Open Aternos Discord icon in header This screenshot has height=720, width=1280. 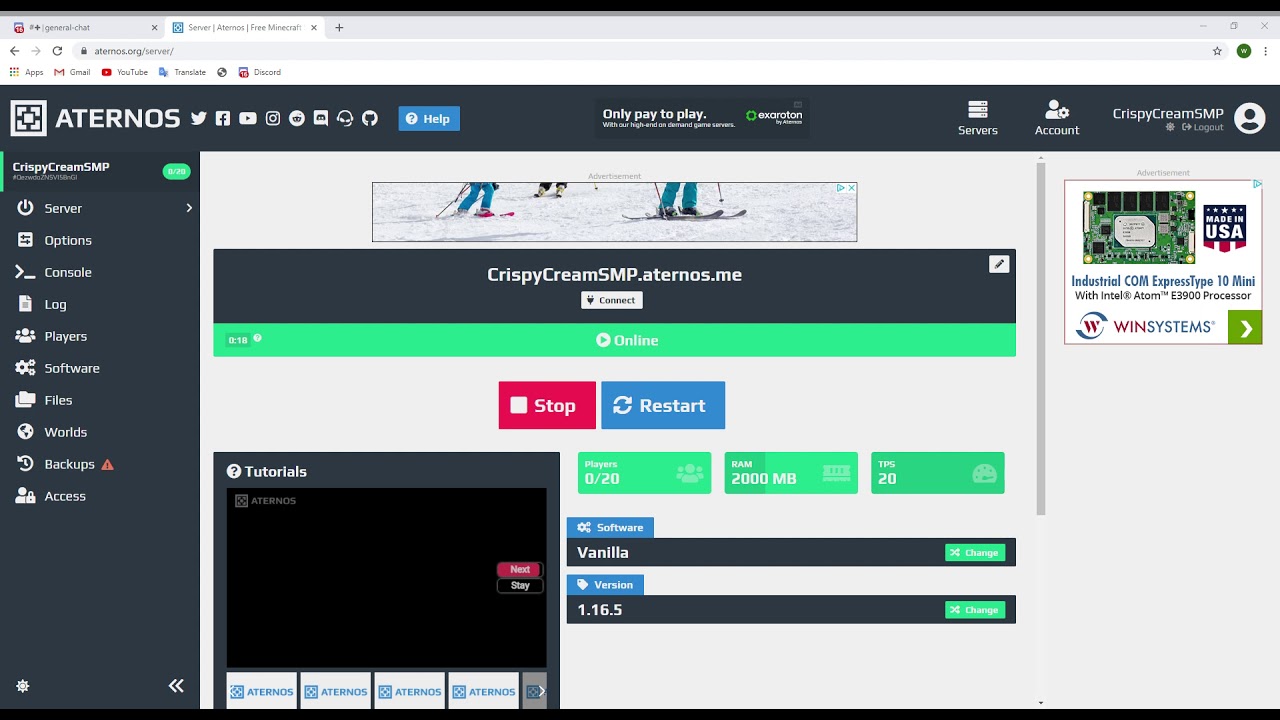[x=321, y=118]
